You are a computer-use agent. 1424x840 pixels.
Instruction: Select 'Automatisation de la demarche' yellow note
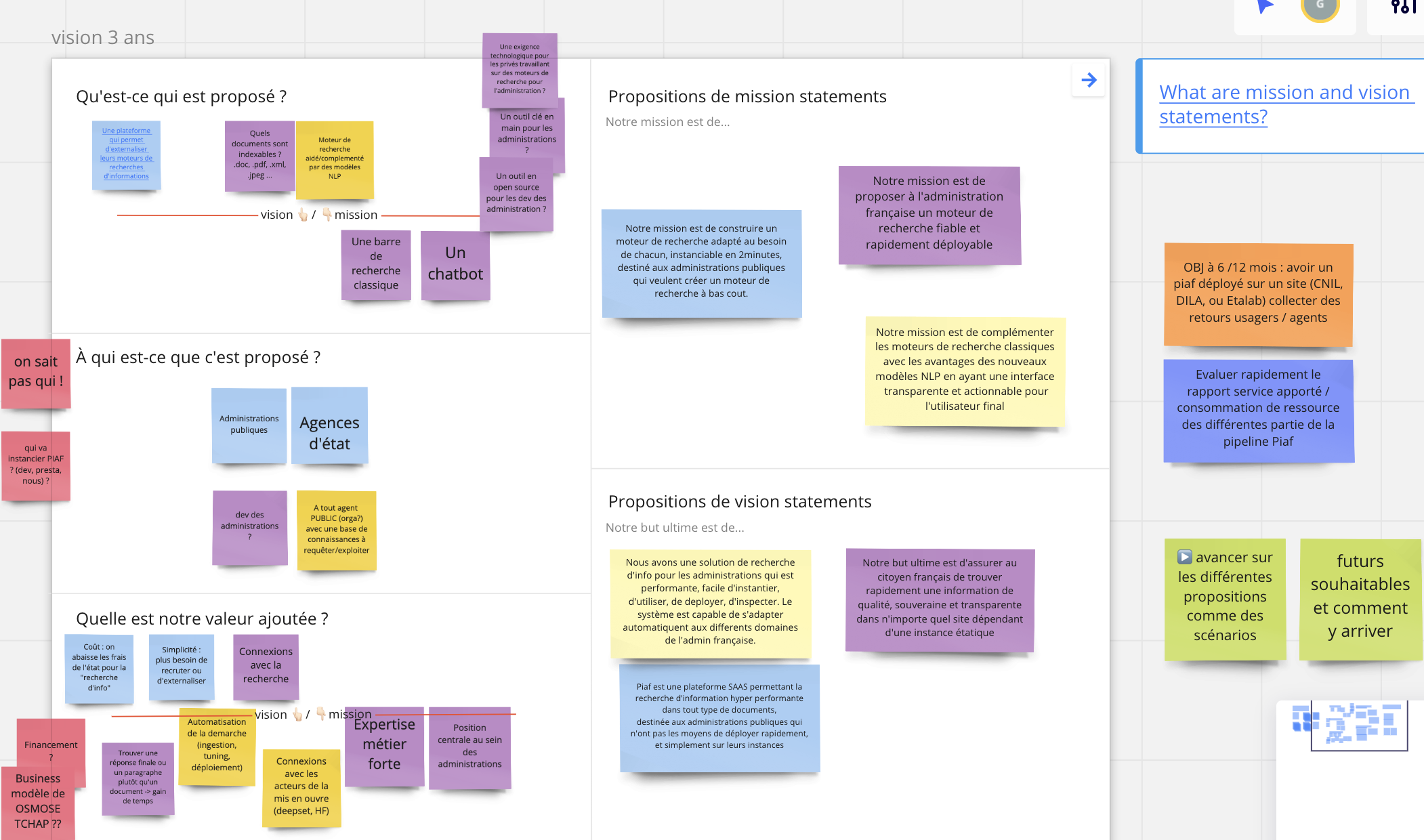point(217,747)
